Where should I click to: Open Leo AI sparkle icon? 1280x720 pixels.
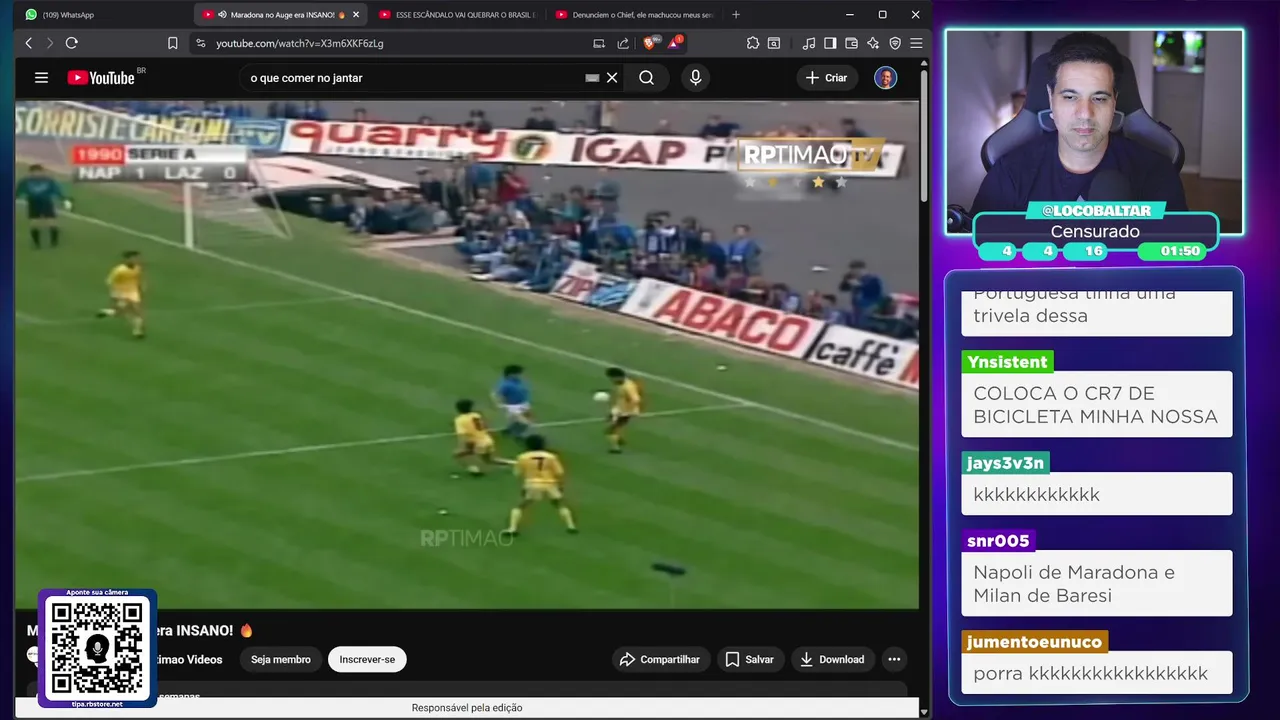(873, 43)
